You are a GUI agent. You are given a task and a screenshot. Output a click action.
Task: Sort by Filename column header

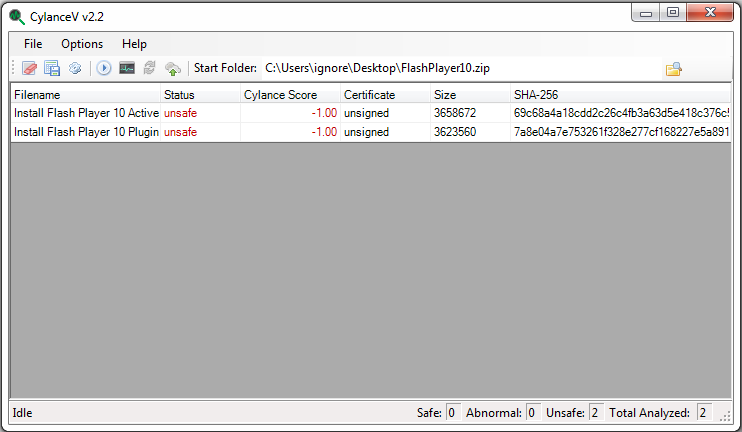(x=86, y=95)
